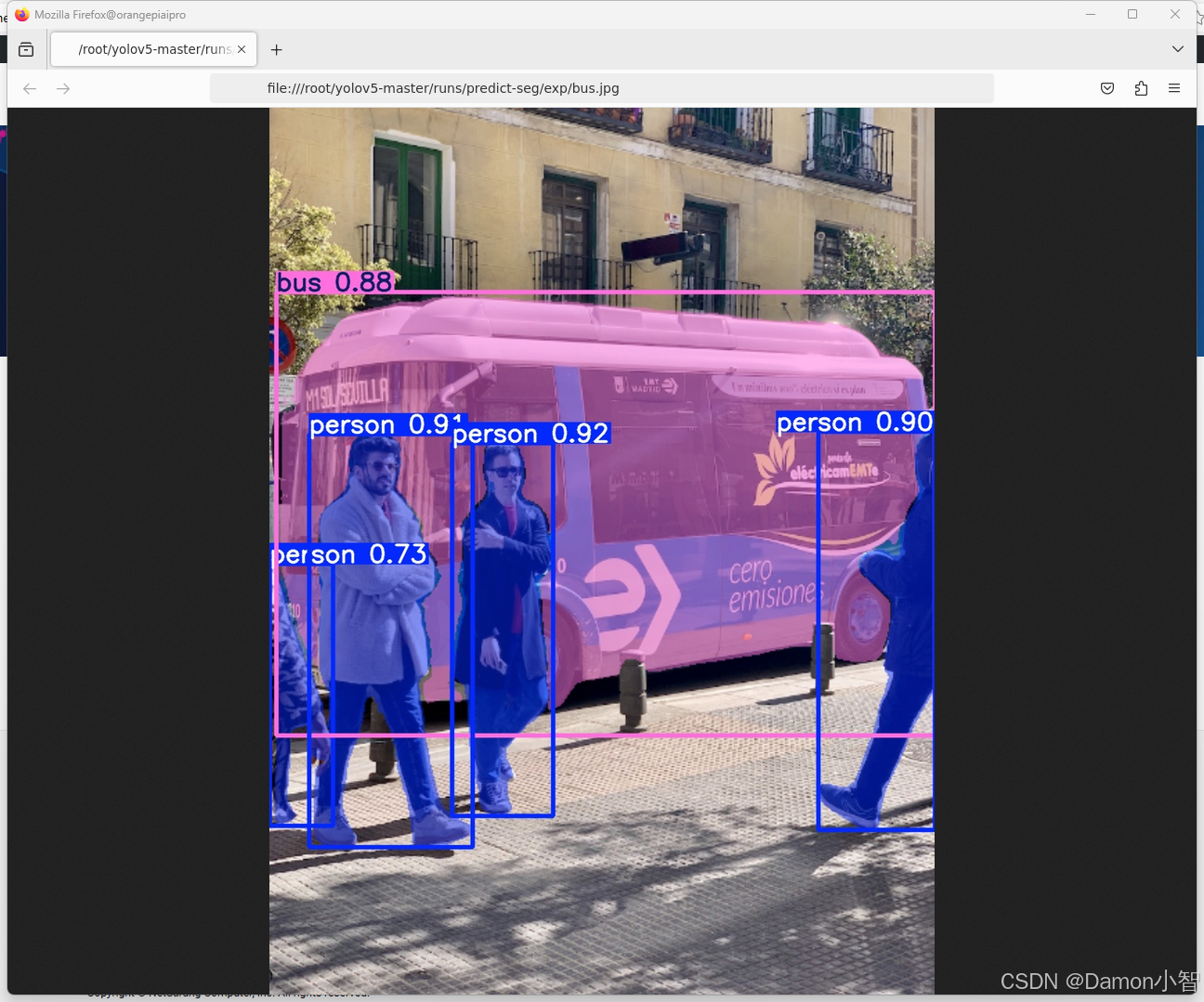Viewport: 1204px width, 1002px height.
Task: Open the Firefox View icon
Action: tap(26, 49)
